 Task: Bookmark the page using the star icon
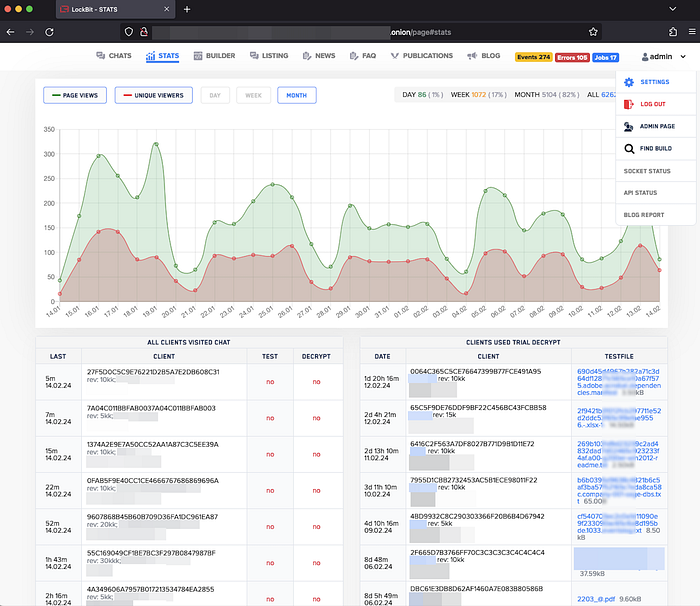coord(593,32)
